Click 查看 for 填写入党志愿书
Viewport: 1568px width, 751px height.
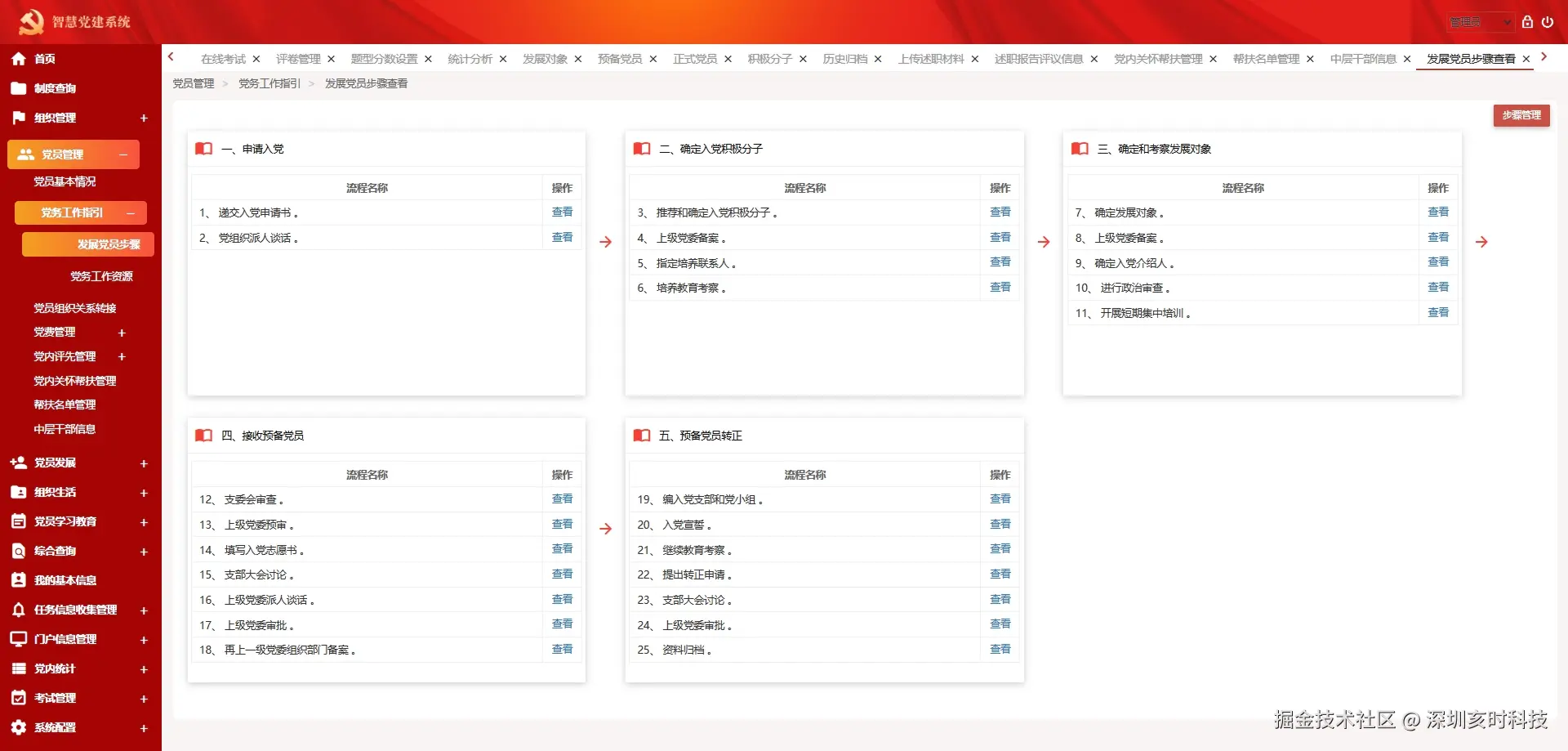coord(562,548)
